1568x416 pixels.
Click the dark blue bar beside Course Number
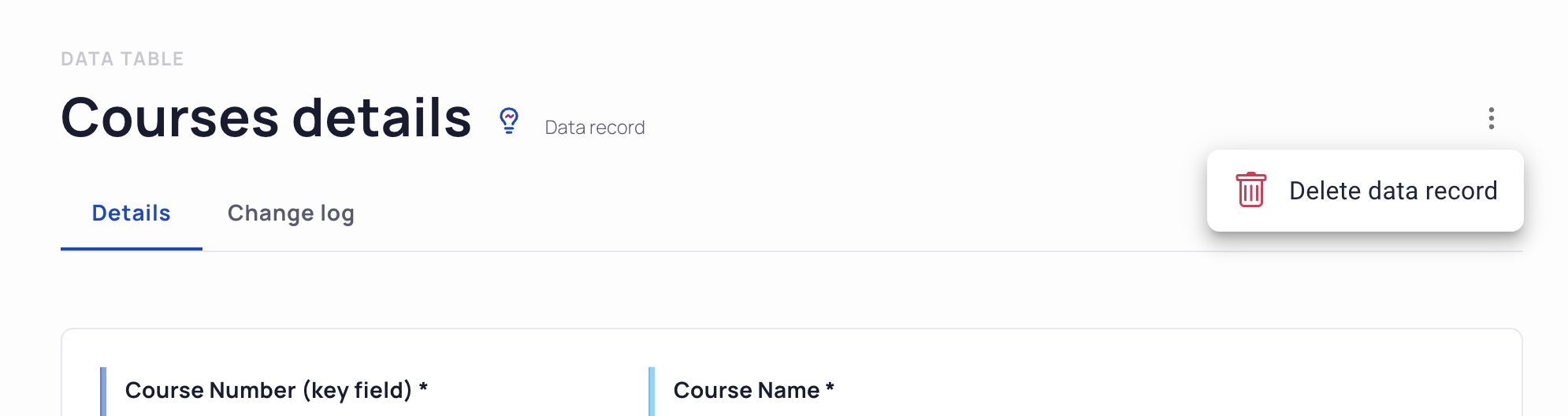(103, 392)
